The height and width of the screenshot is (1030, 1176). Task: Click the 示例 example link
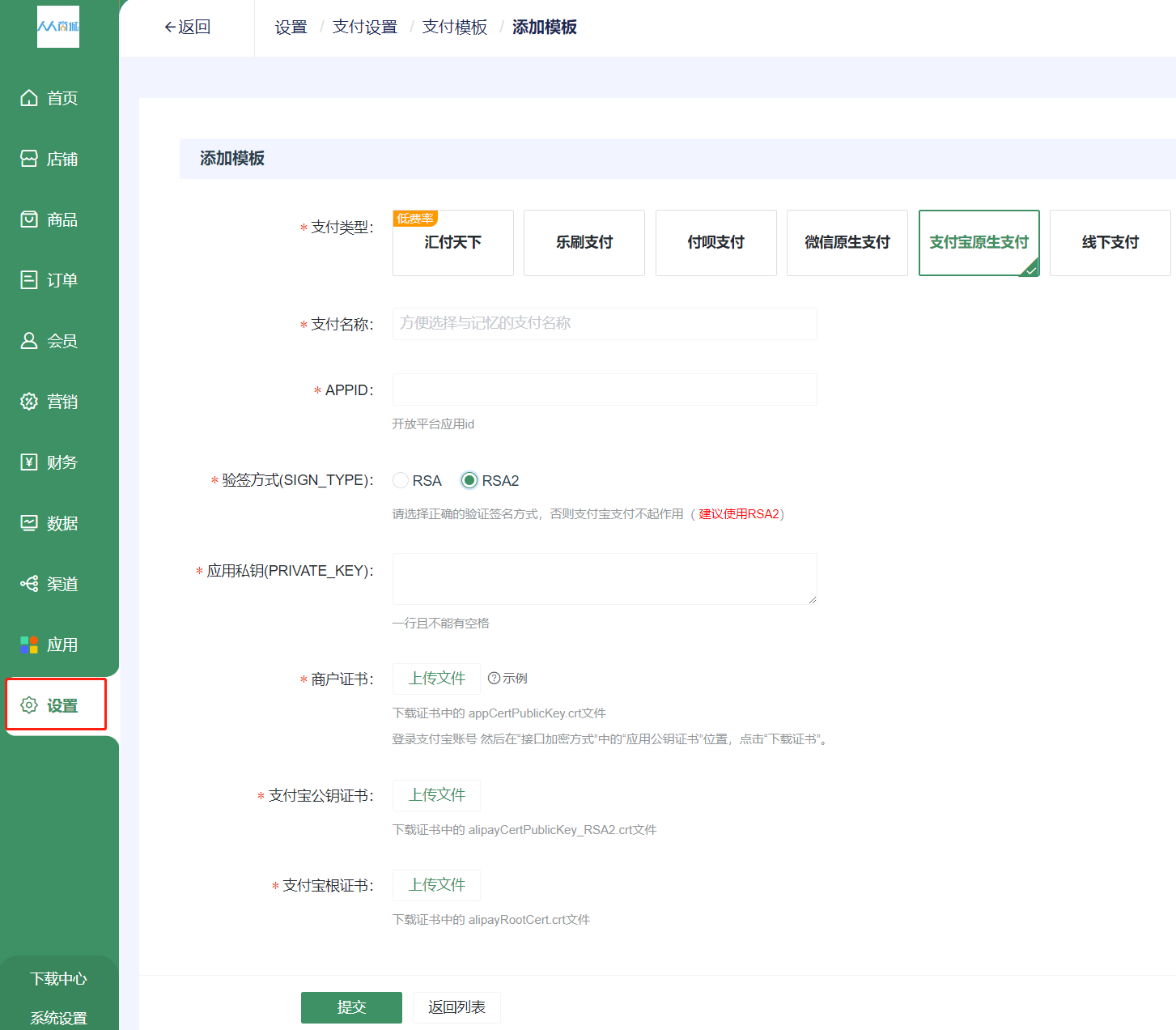point(515,679)
